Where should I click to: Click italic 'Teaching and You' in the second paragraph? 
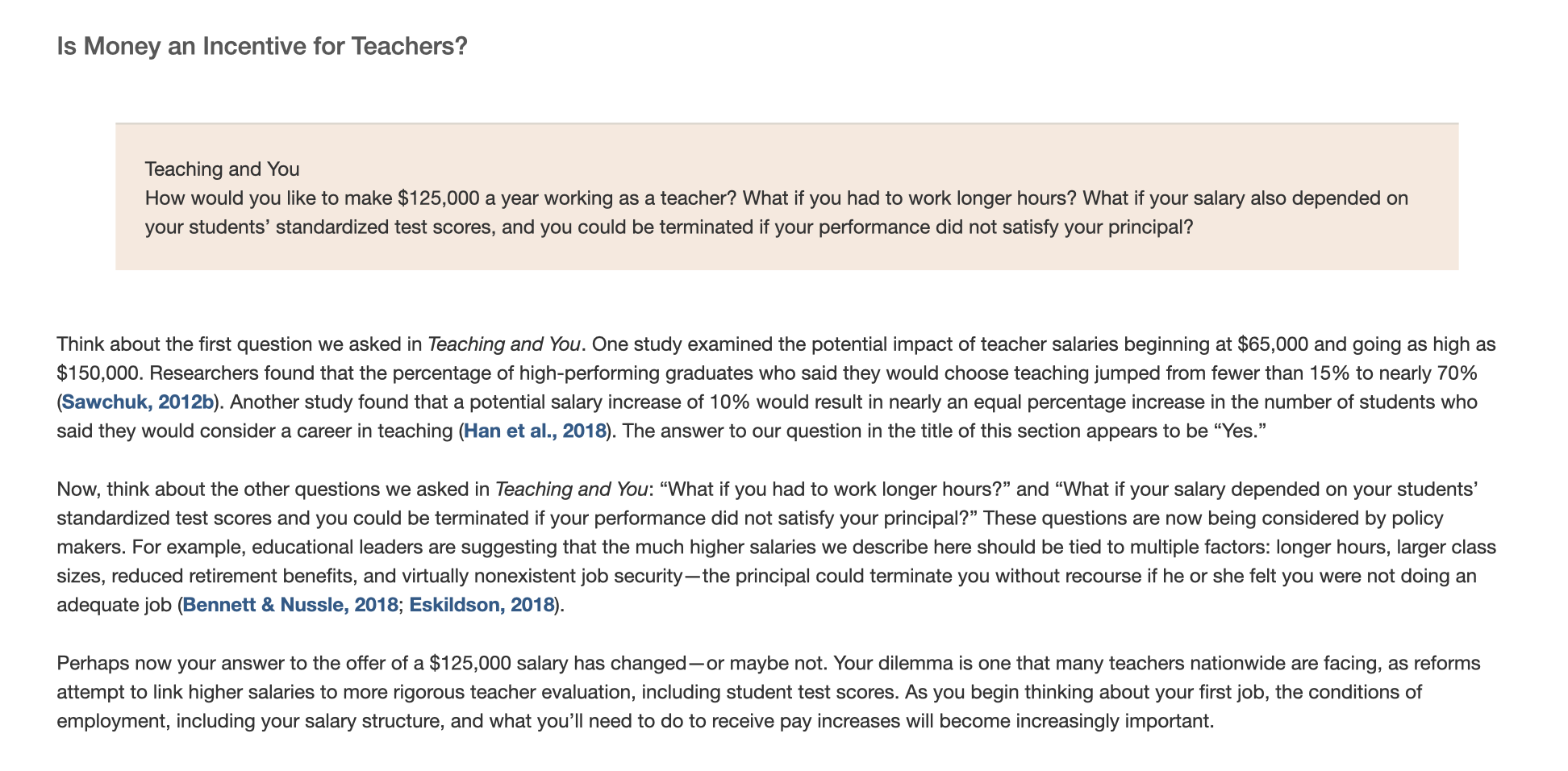[x=571, y=489]
